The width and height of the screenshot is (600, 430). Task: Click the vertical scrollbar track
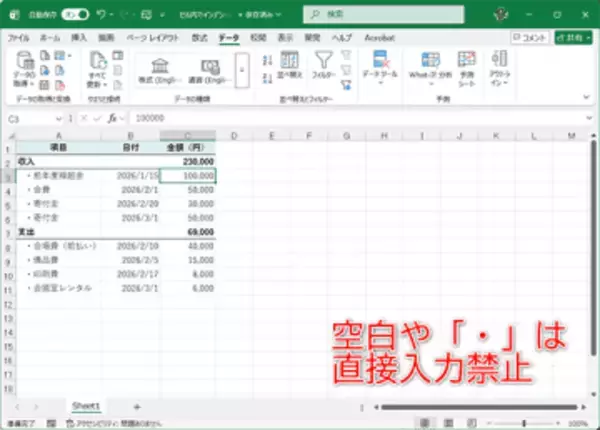pyautogui.click(x=593, y=268)
